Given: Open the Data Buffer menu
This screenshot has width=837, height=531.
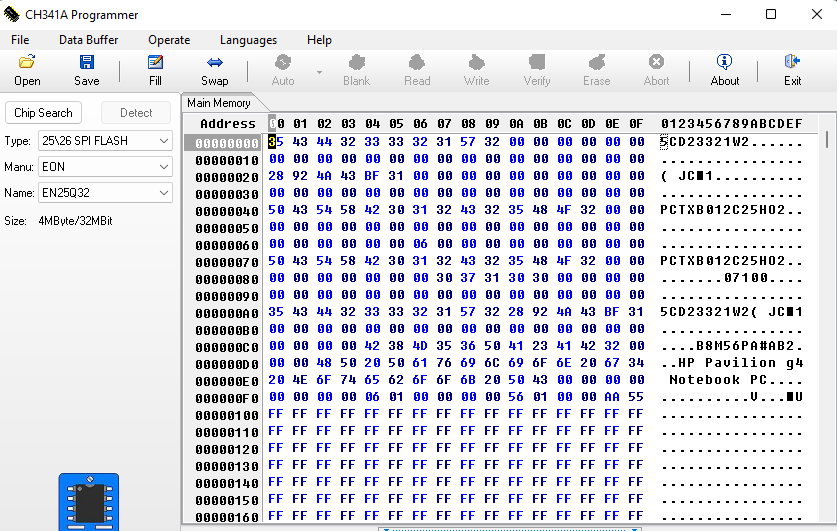Looking at the screenshot, I should pos(88,40).
